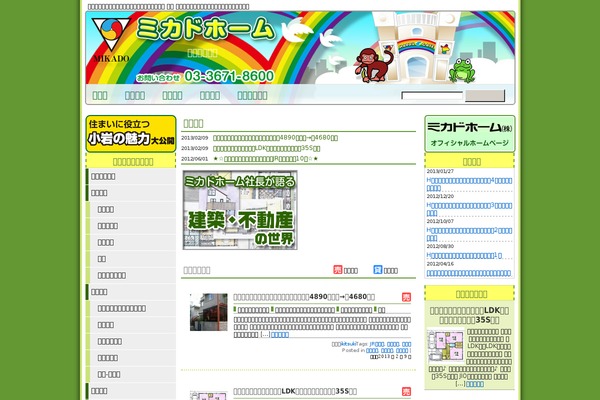Click the tag link starting with JP

[x=377, y=344]
